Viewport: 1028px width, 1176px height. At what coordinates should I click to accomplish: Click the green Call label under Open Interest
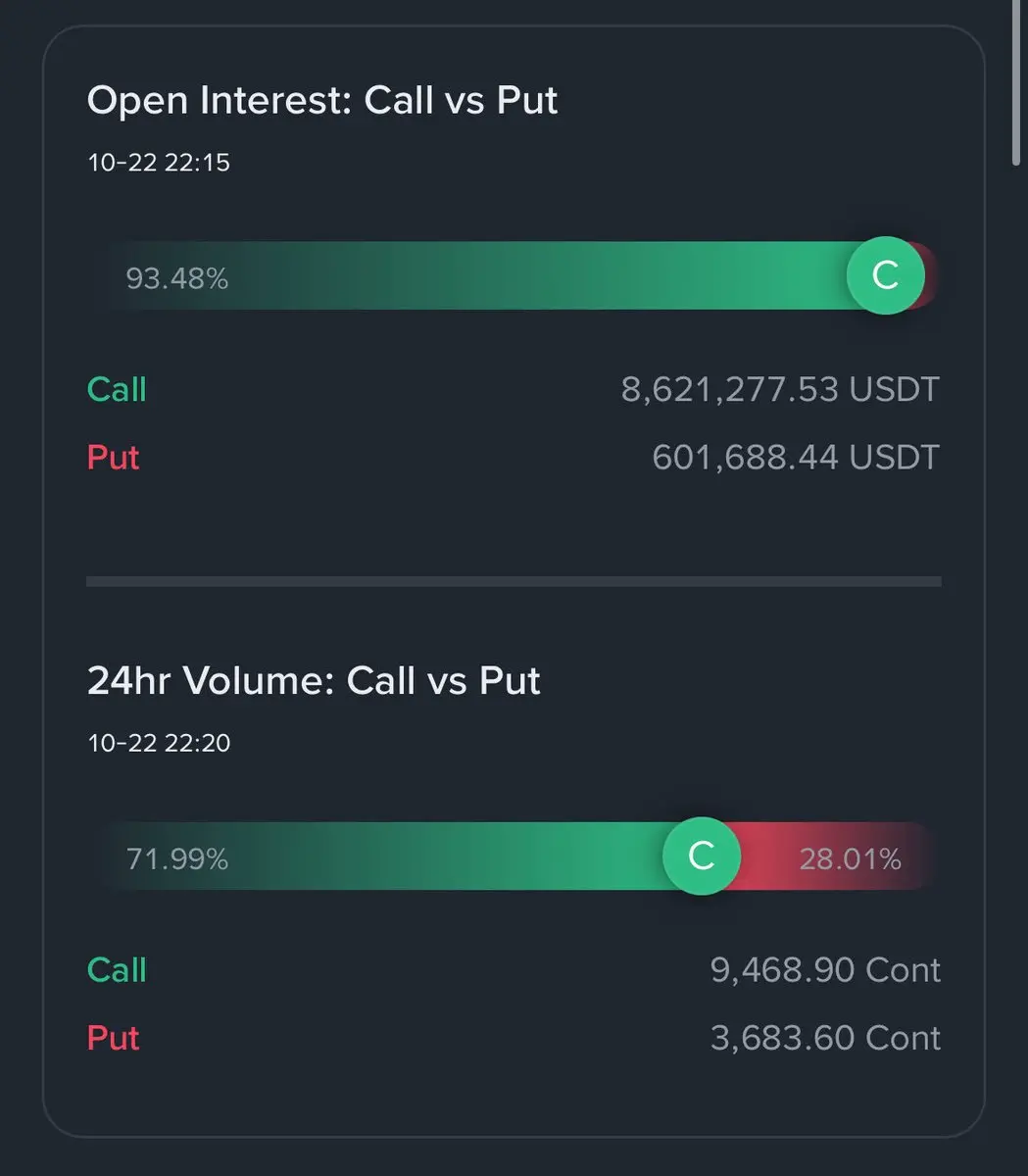[x=117, y=389]
